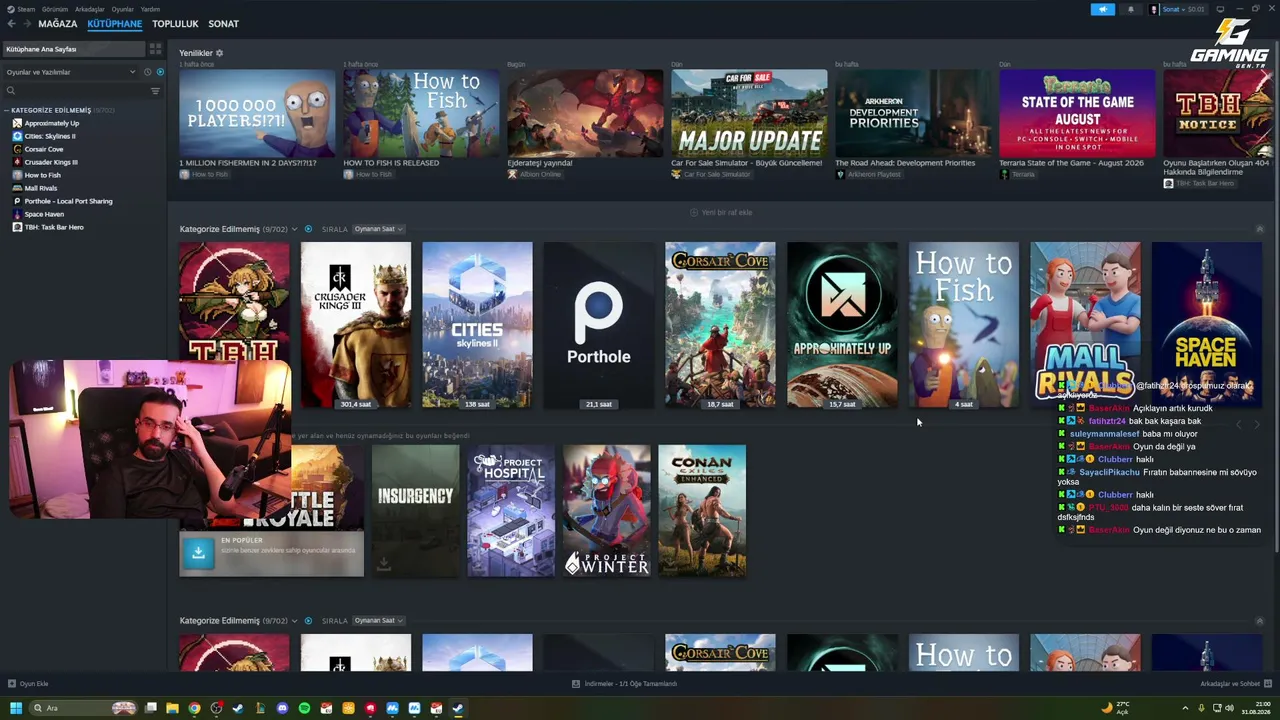Click the Corsair Cove icon in sidebar
The width and height of the screenshot is (1280, 720).
17,149
